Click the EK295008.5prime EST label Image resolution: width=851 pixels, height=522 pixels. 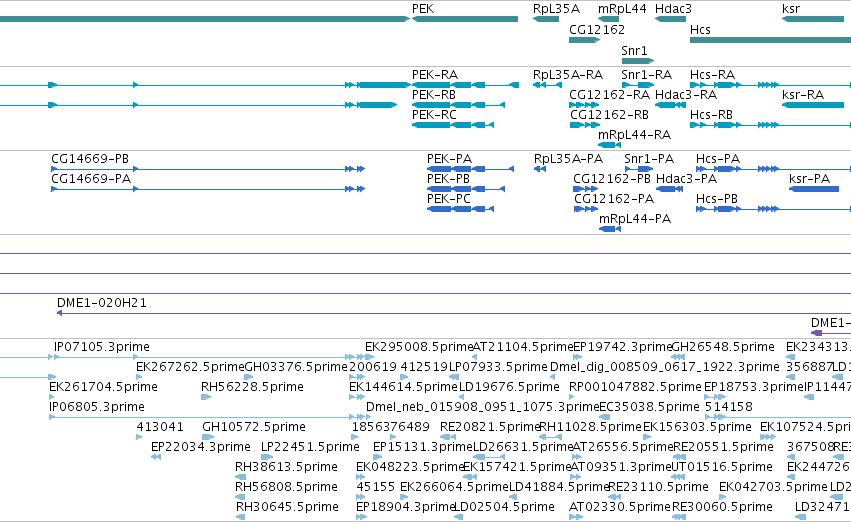419,347
